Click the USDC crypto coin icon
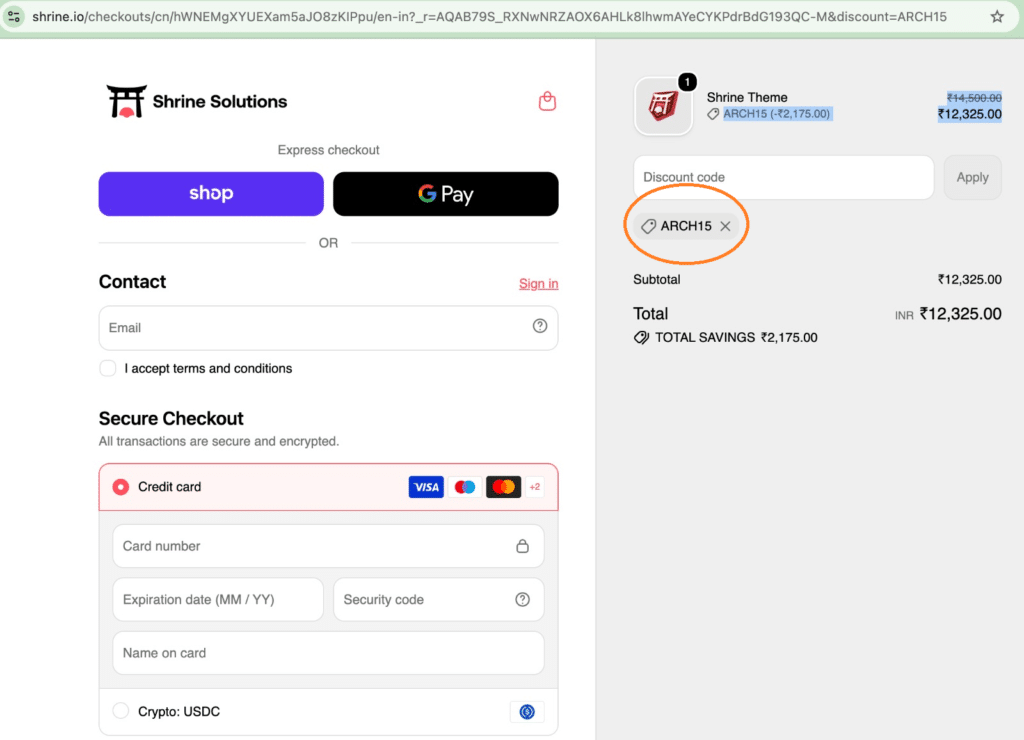This screenshot has width=1024, height=740. [527, 711]
